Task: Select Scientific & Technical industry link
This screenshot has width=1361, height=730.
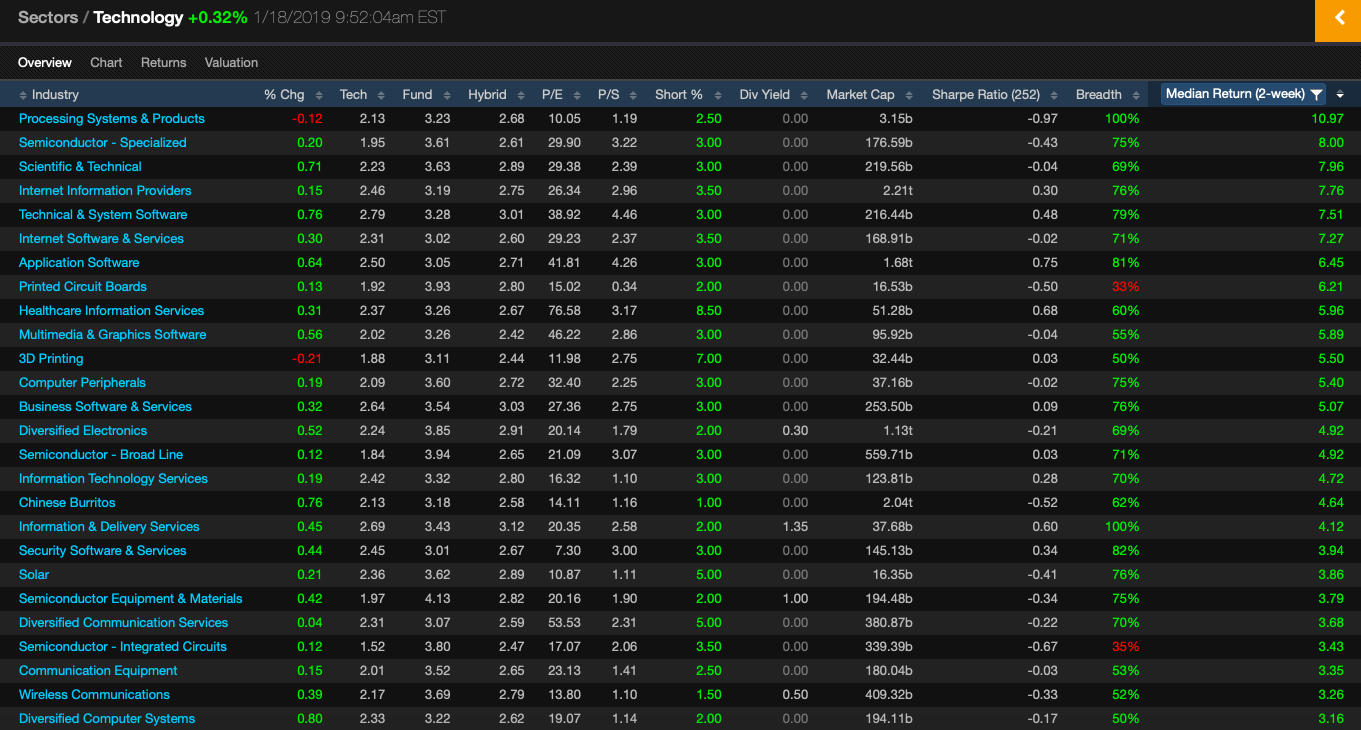Action: [80, 166]
